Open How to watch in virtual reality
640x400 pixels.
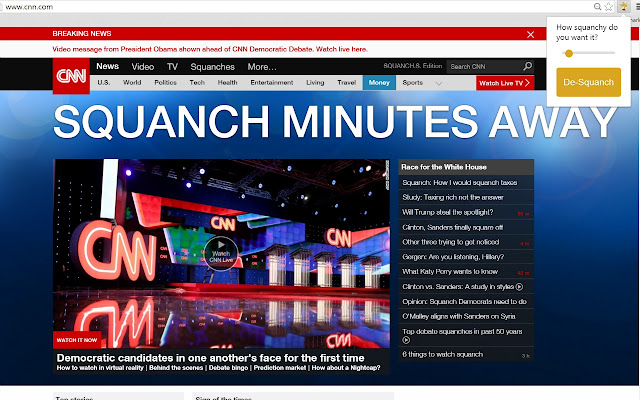(100, 368)
